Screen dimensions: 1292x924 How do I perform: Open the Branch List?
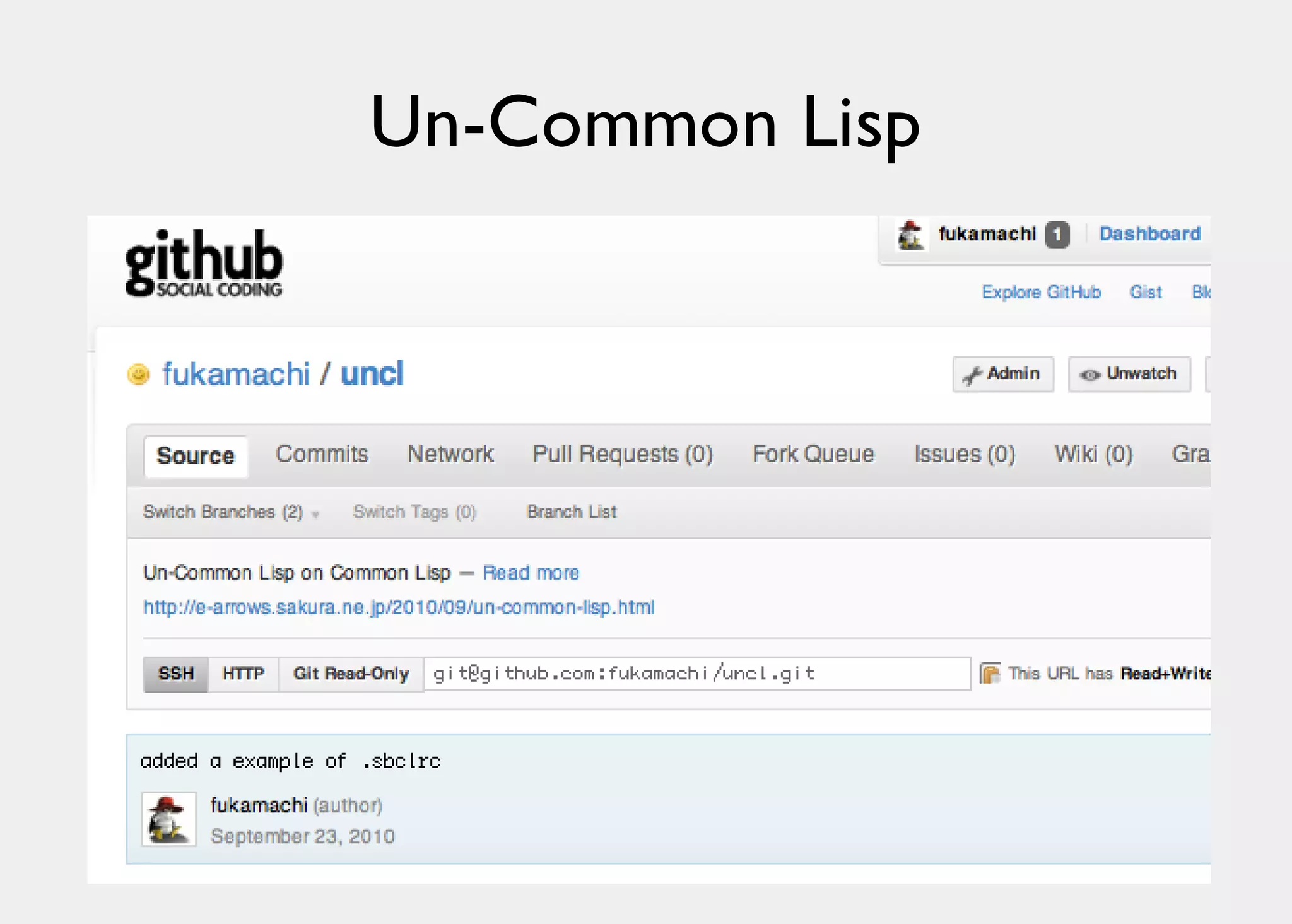point(572,512)
